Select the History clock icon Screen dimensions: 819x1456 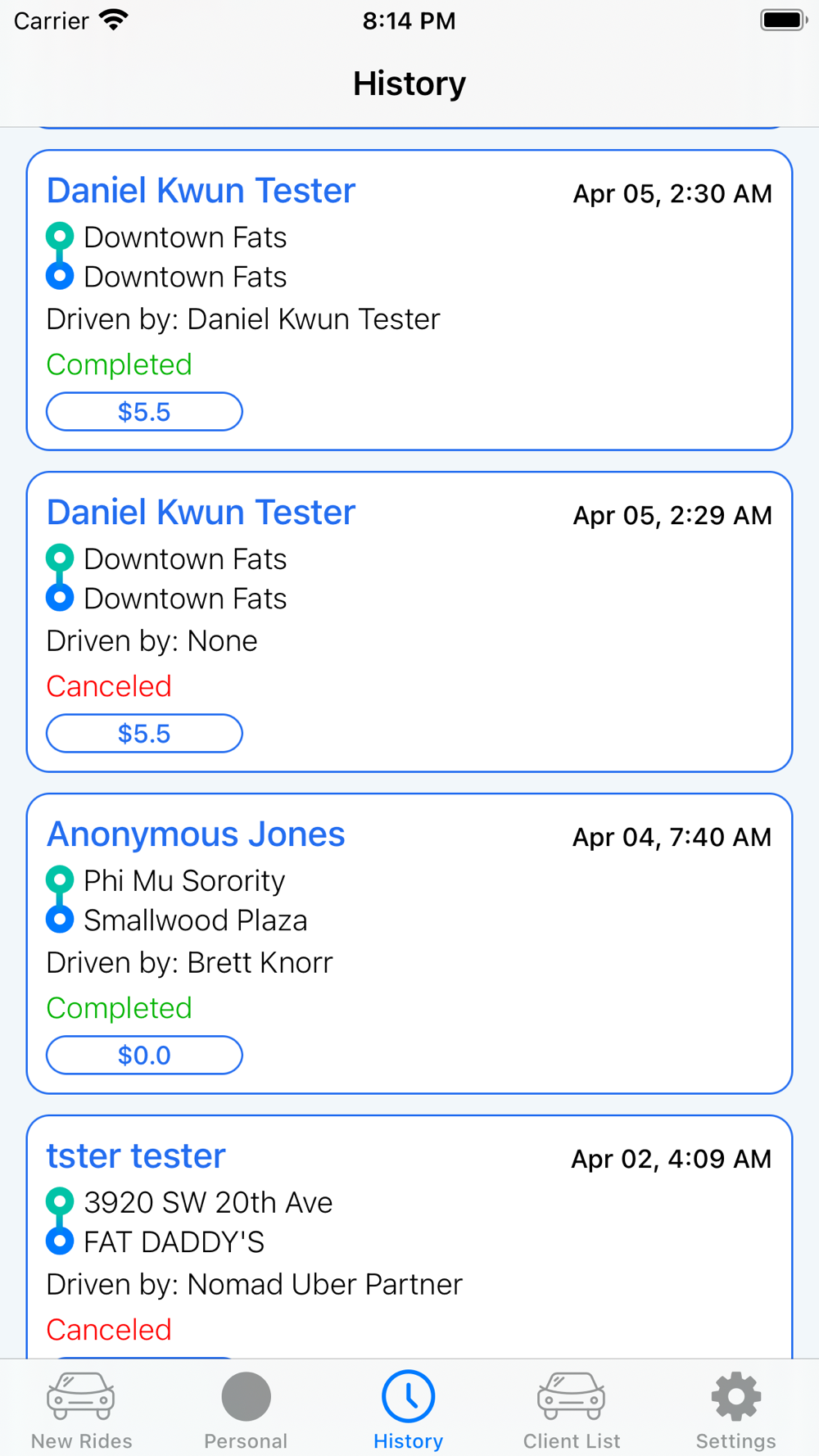pos(409,1396)
